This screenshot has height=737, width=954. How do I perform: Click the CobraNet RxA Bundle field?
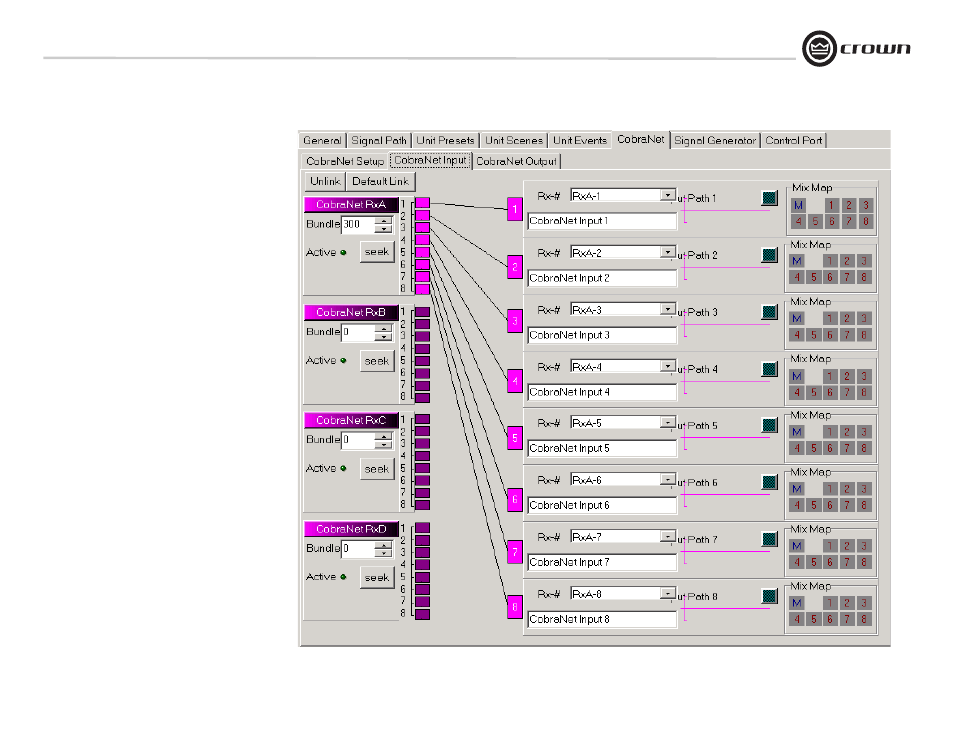[358, 225]
